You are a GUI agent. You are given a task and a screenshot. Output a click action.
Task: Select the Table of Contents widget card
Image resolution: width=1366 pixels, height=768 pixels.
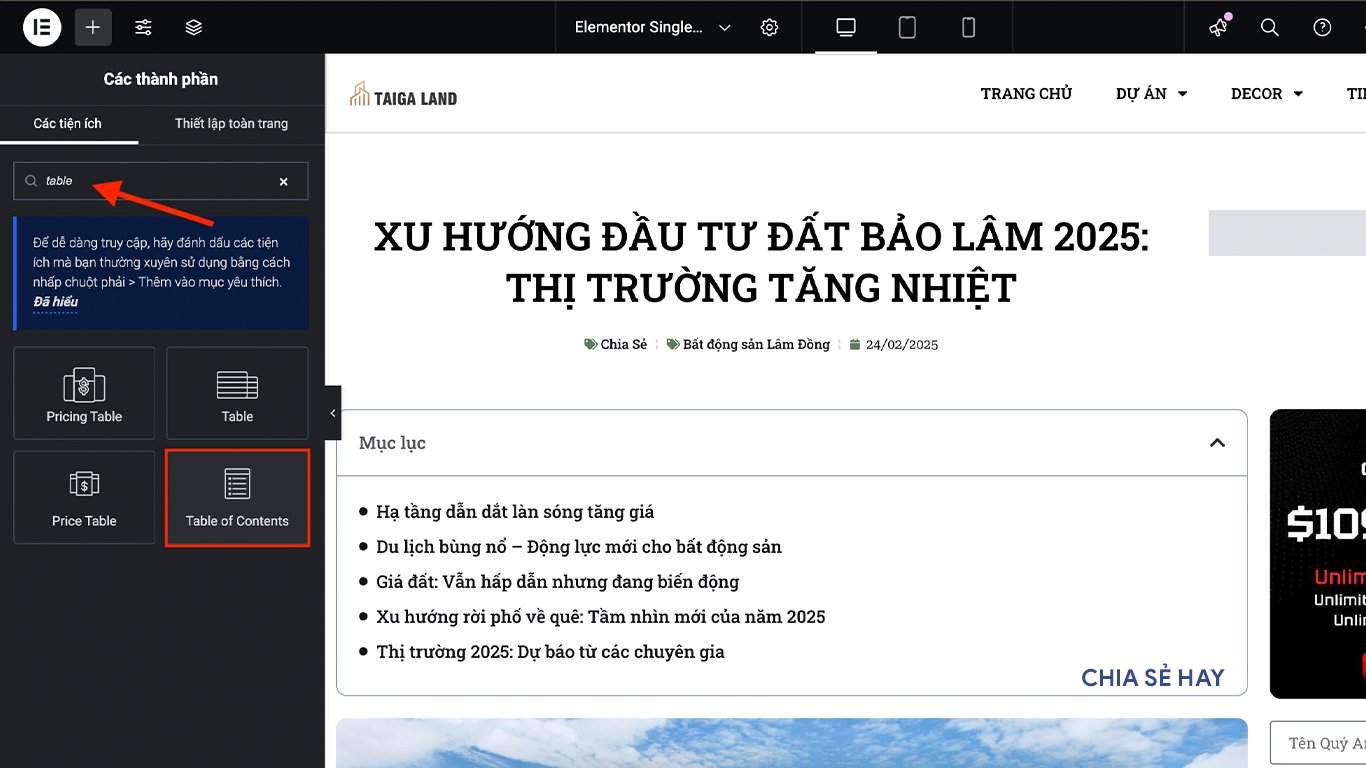237,497
